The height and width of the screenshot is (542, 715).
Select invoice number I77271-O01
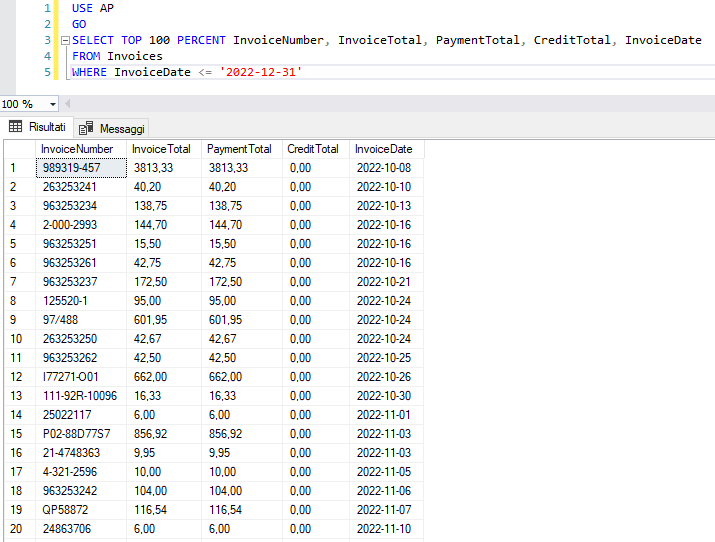[x=81, y=377]
